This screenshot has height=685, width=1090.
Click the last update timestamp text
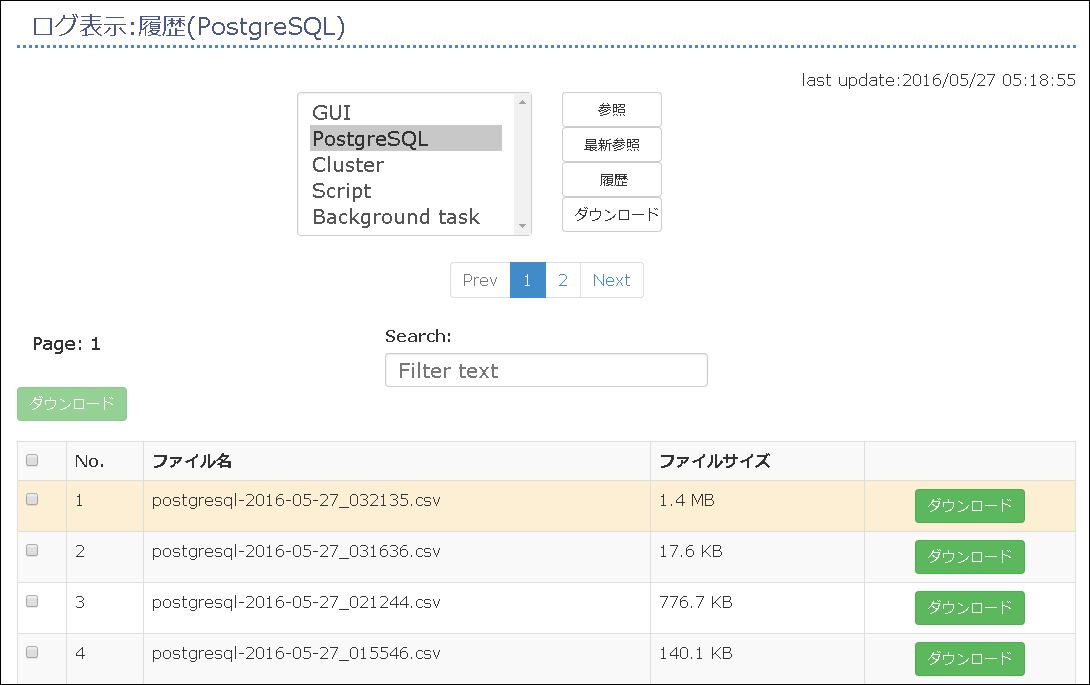point(938,80)
